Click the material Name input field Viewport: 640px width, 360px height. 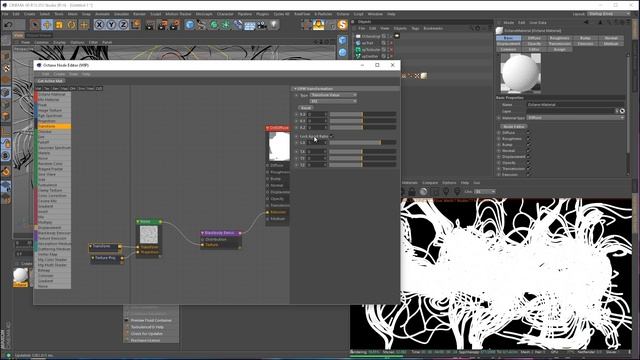point(575,104)
